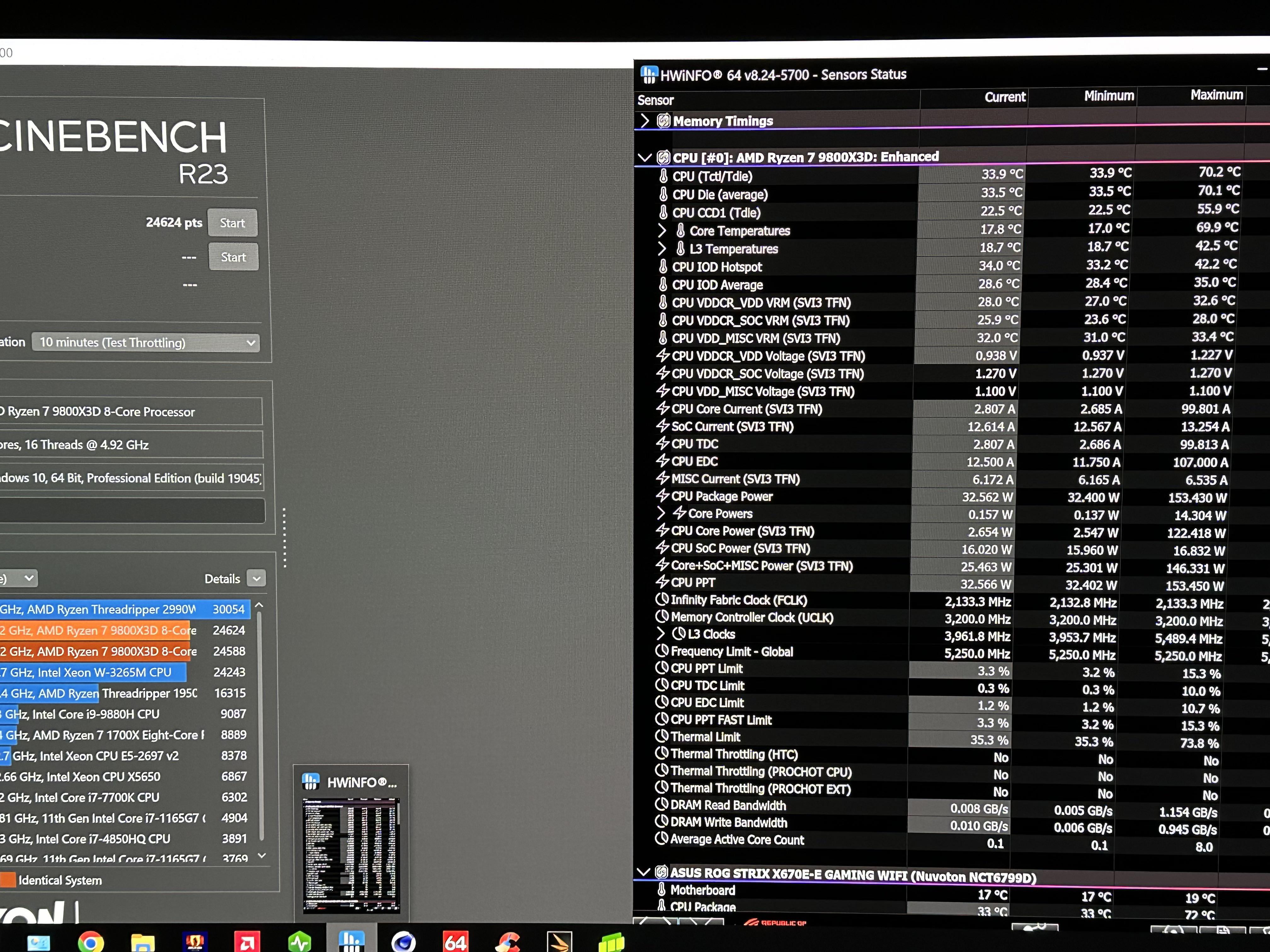Select the Ryzen 7 9800X3D row scoring 24624
This screenshot has width=1270, height=952.
(125, 630)
